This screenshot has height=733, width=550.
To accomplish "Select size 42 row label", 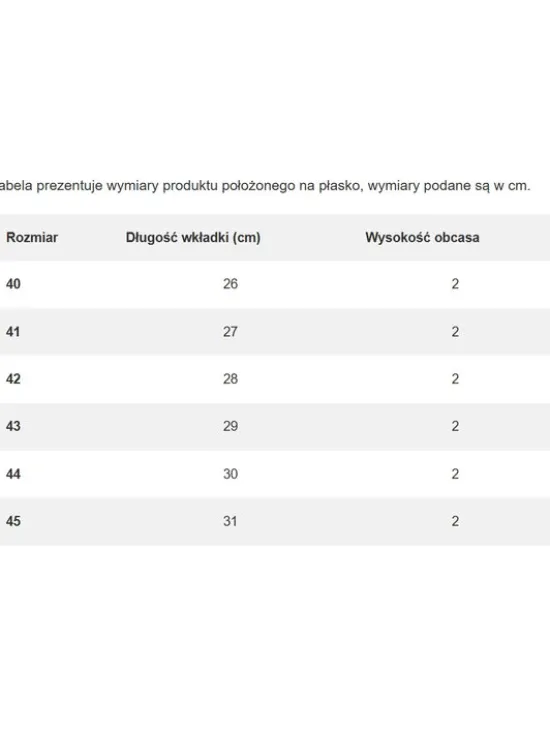I will point(13,379).
